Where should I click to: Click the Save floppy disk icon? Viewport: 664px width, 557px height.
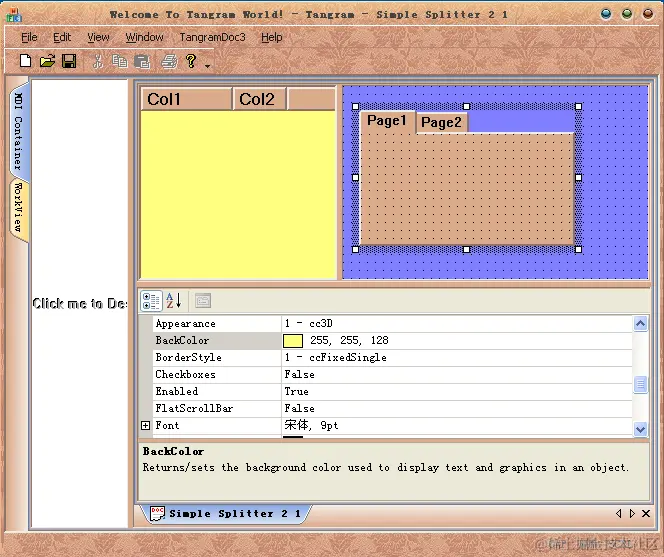click(x=69, y=61)
